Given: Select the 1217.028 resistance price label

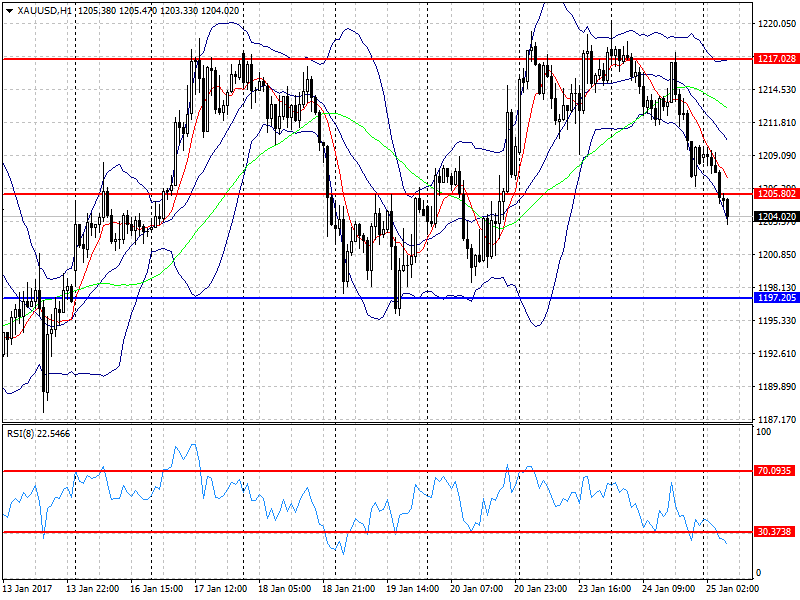Looking at the screenshot, I should click(776, 59).
